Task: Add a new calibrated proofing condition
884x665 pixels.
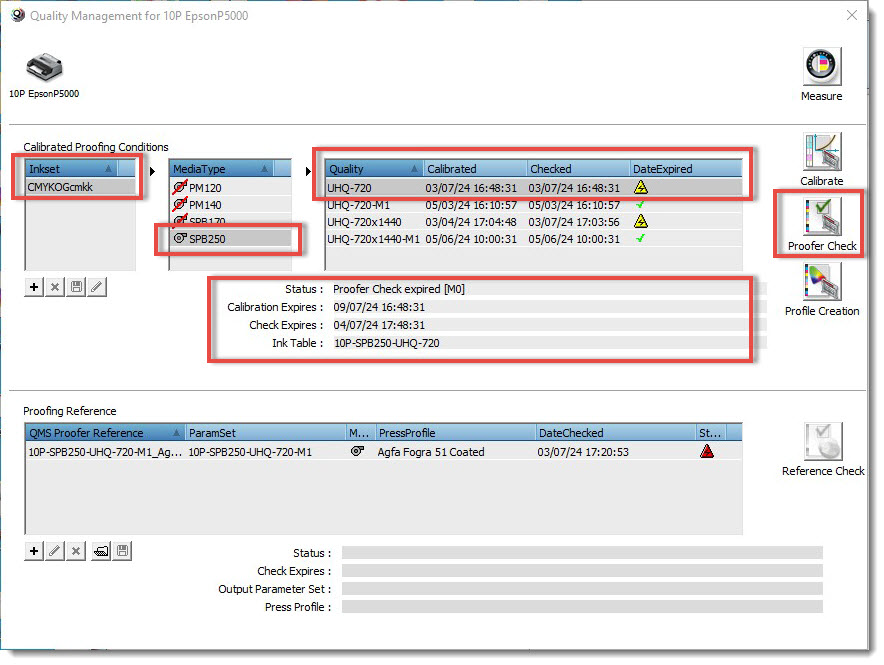Action: click(34, 287)
